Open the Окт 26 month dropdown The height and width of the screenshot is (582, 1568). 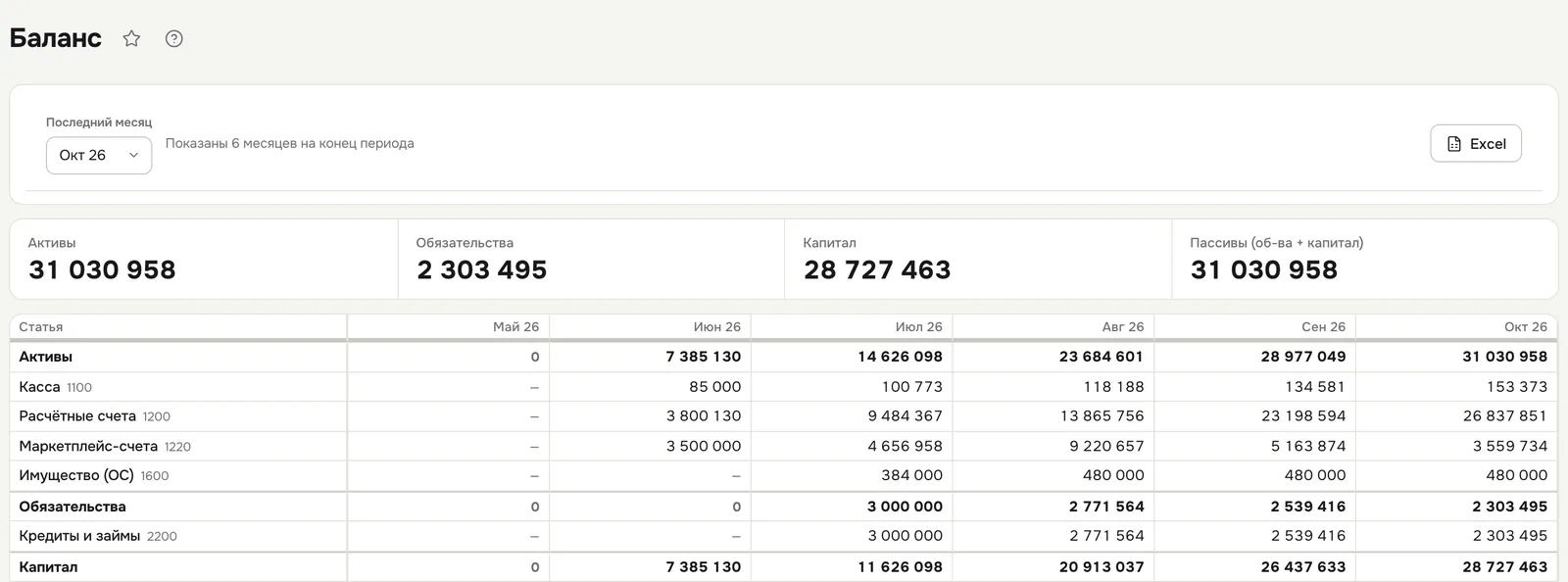(99, 155)
